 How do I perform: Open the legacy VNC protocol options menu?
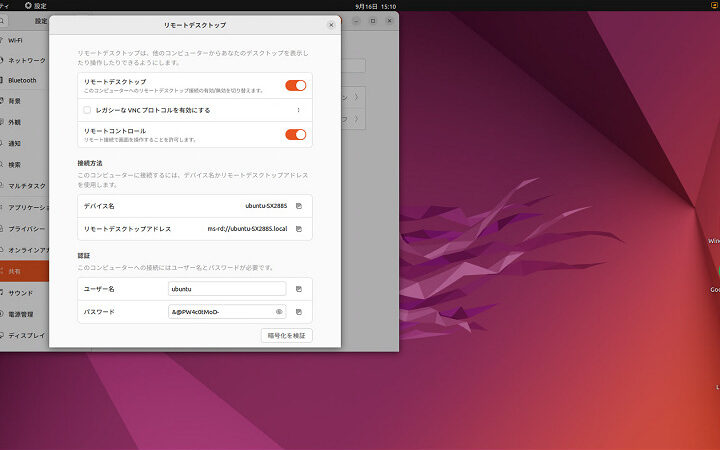pos(298,110)
